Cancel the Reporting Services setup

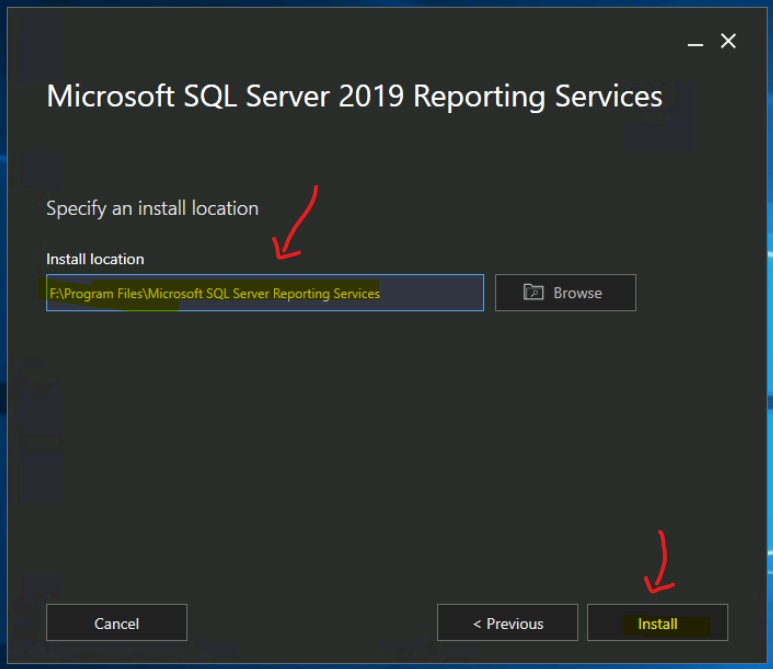116,623
